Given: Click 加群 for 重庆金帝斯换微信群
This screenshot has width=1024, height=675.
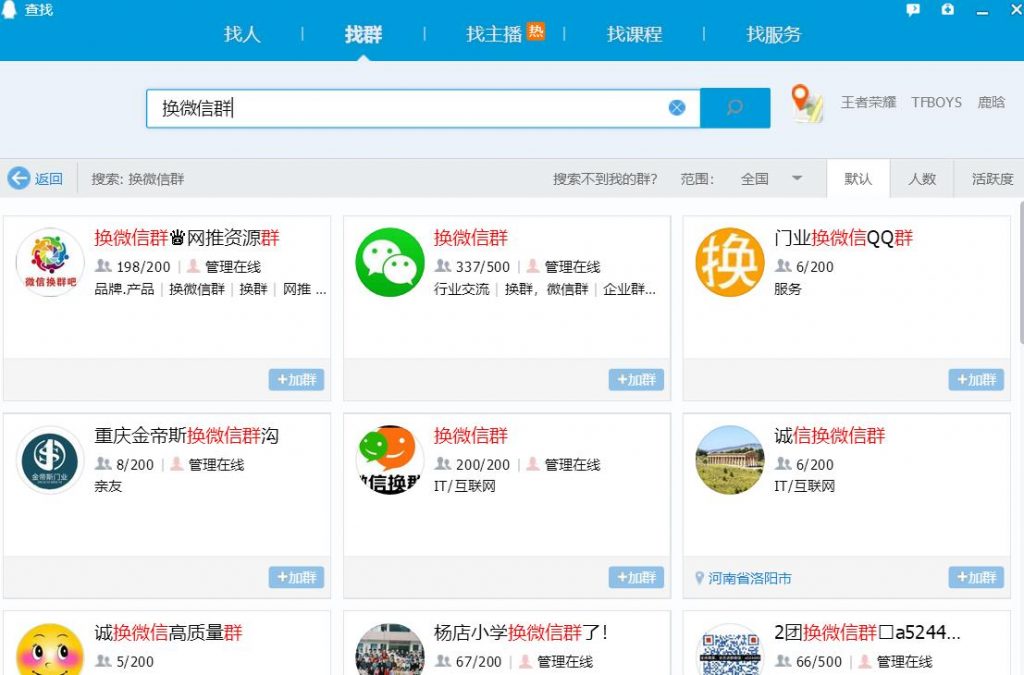Looking at the screenshot, I should [296, 577].
